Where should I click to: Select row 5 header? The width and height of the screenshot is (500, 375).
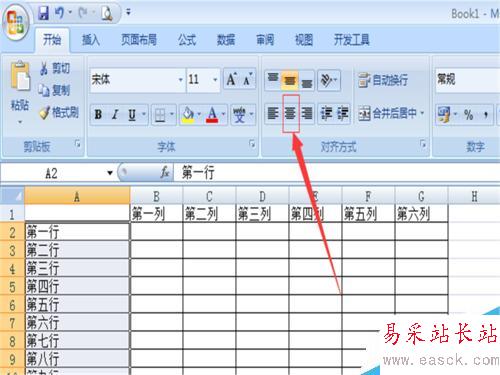(x=12, y=286)
